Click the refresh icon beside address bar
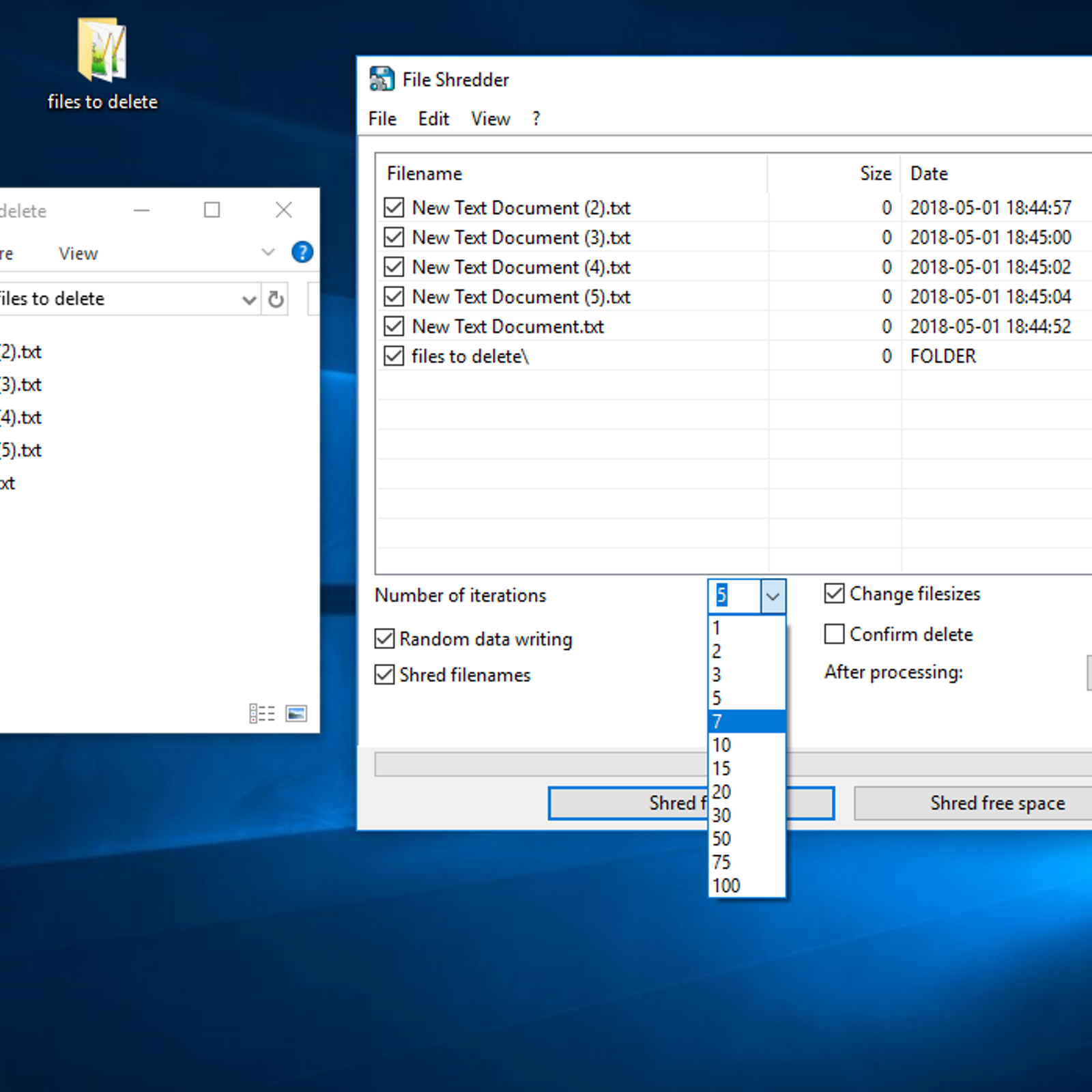 276,300
